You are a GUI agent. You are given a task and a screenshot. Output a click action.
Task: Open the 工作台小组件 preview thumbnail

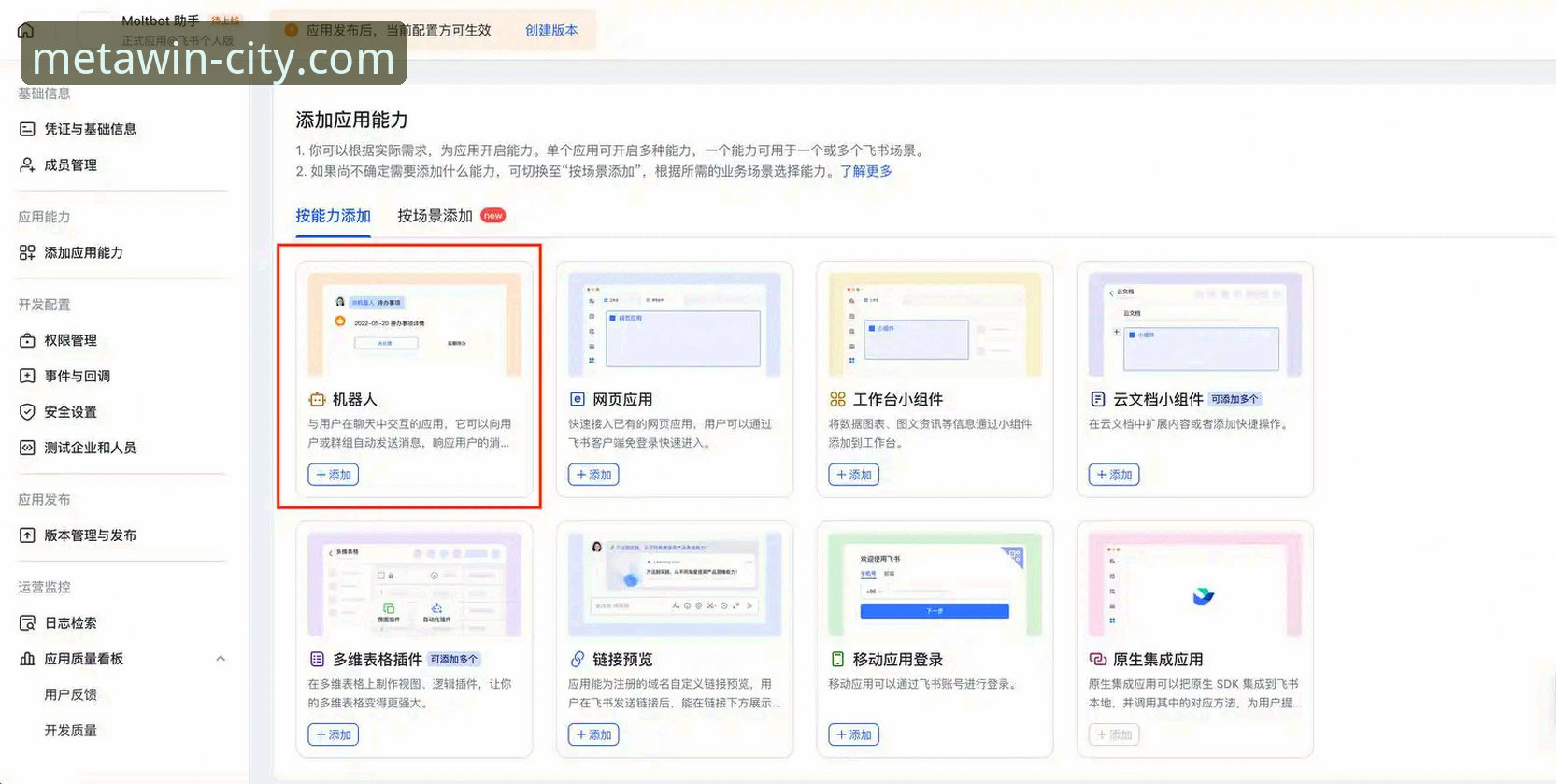[935, 324]
